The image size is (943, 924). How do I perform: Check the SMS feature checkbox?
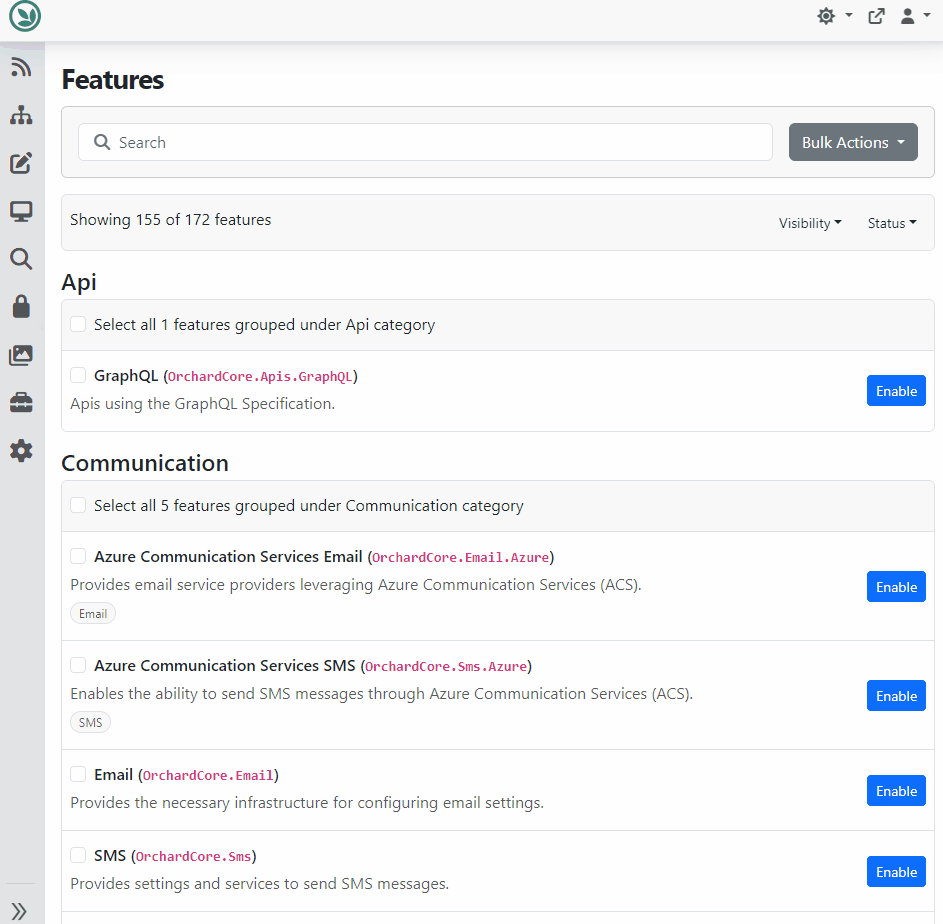(x=78, y=855)
